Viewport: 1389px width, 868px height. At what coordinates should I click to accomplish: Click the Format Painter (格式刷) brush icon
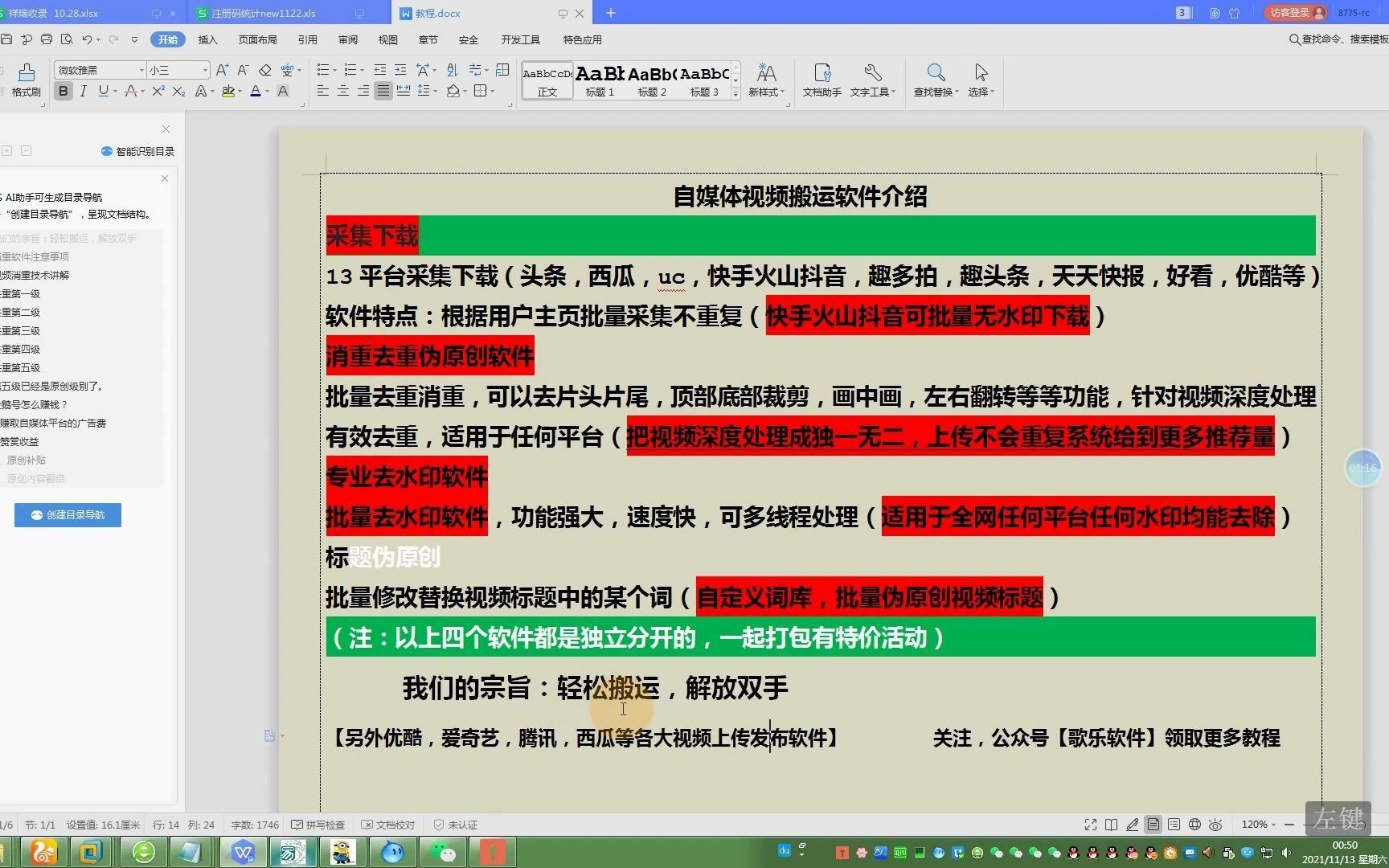(x=27, y=72)
